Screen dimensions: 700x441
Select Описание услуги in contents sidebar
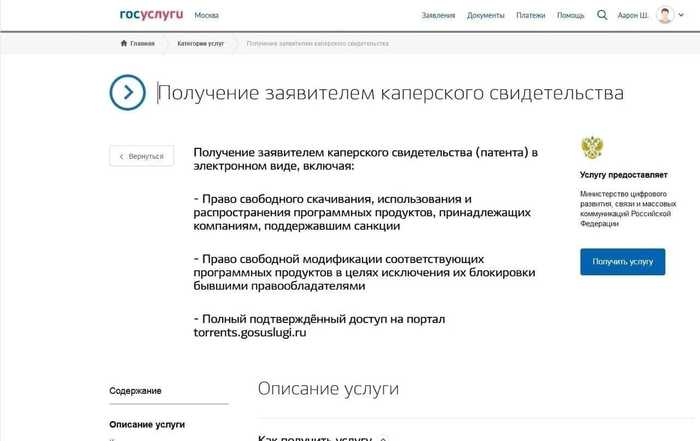point(147,424)
